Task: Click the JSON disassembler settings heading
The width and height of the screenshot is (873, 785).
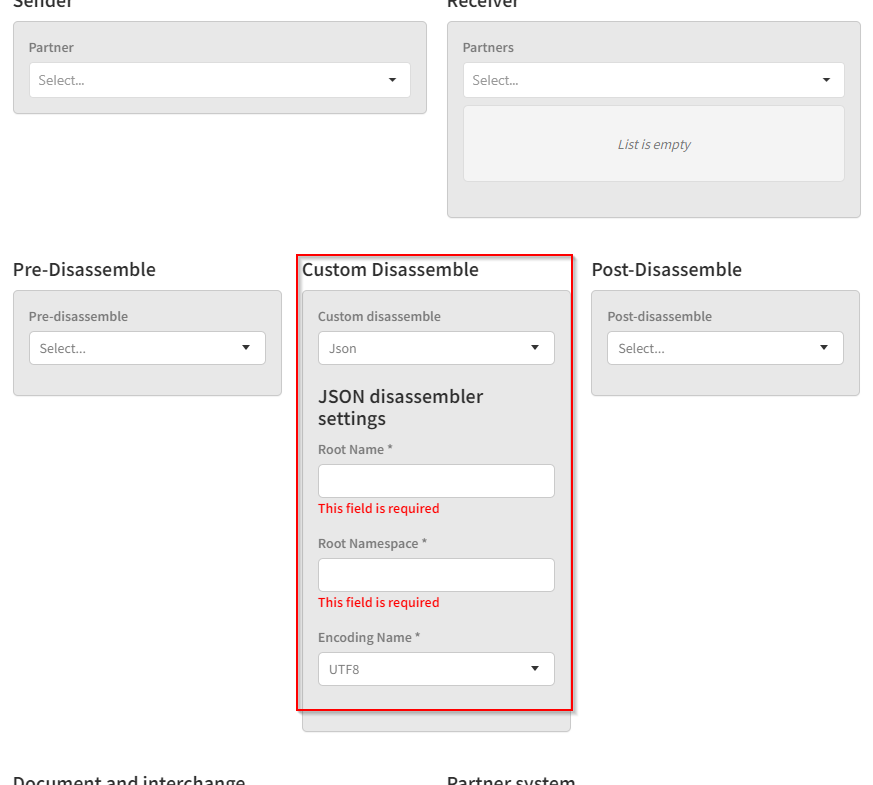Action: 400,407
